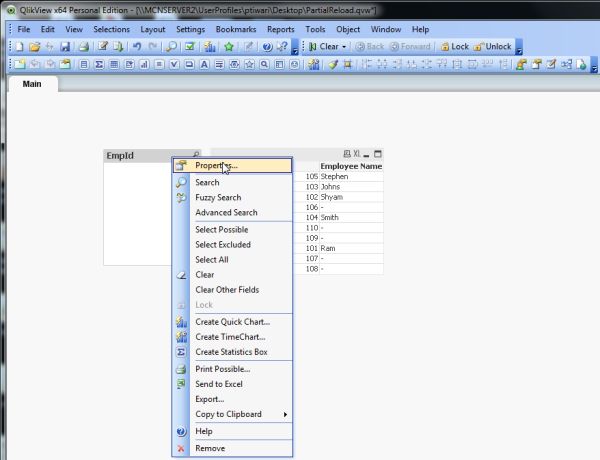The image size is (600, 460).
Task: Choose Clear Other Fields in context menu
Action: [x=232, y=290]
